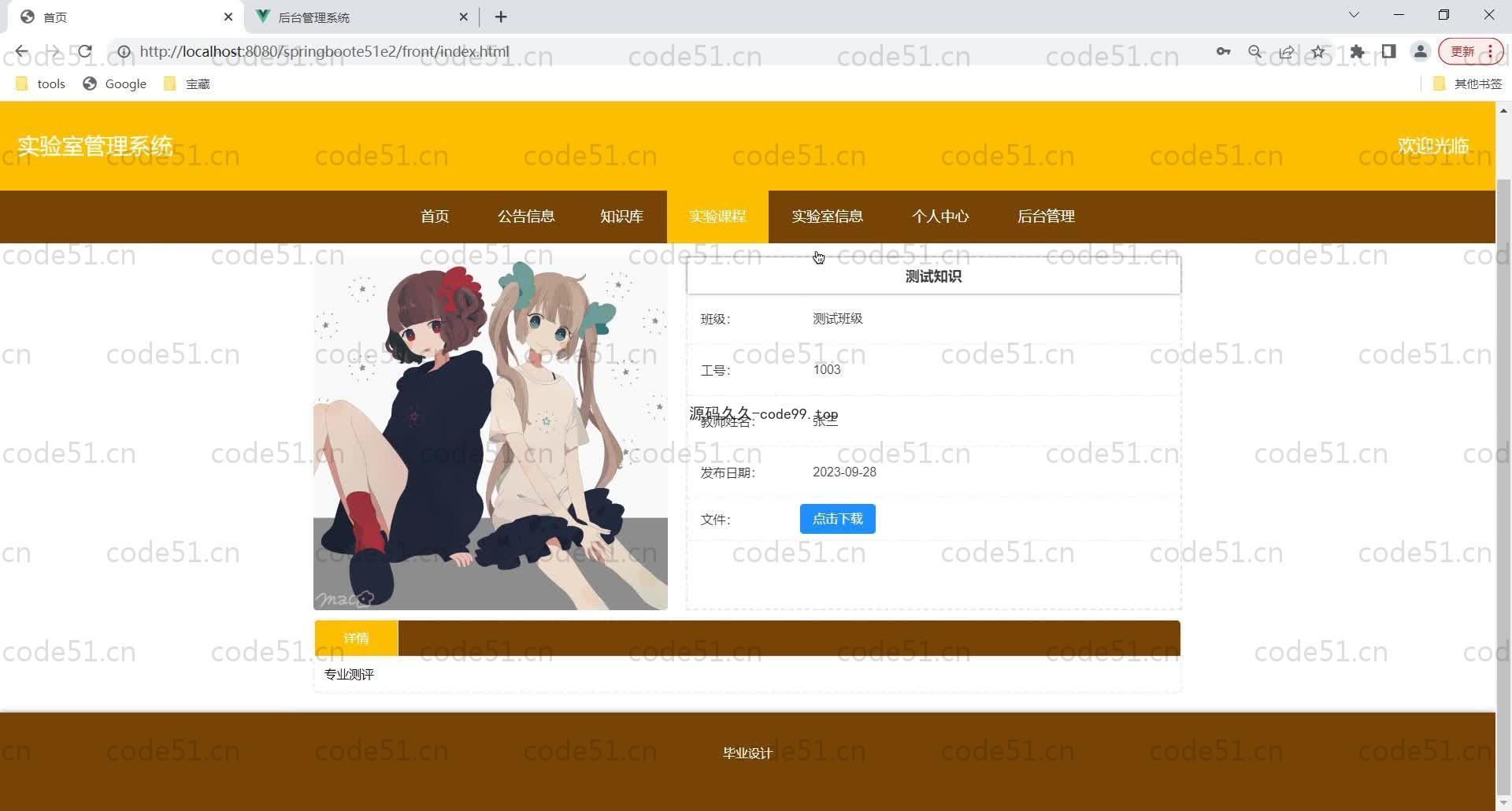1512x811 pixels.
Task: Click the scrollbar up arrow
Action: pos(1503,111)
